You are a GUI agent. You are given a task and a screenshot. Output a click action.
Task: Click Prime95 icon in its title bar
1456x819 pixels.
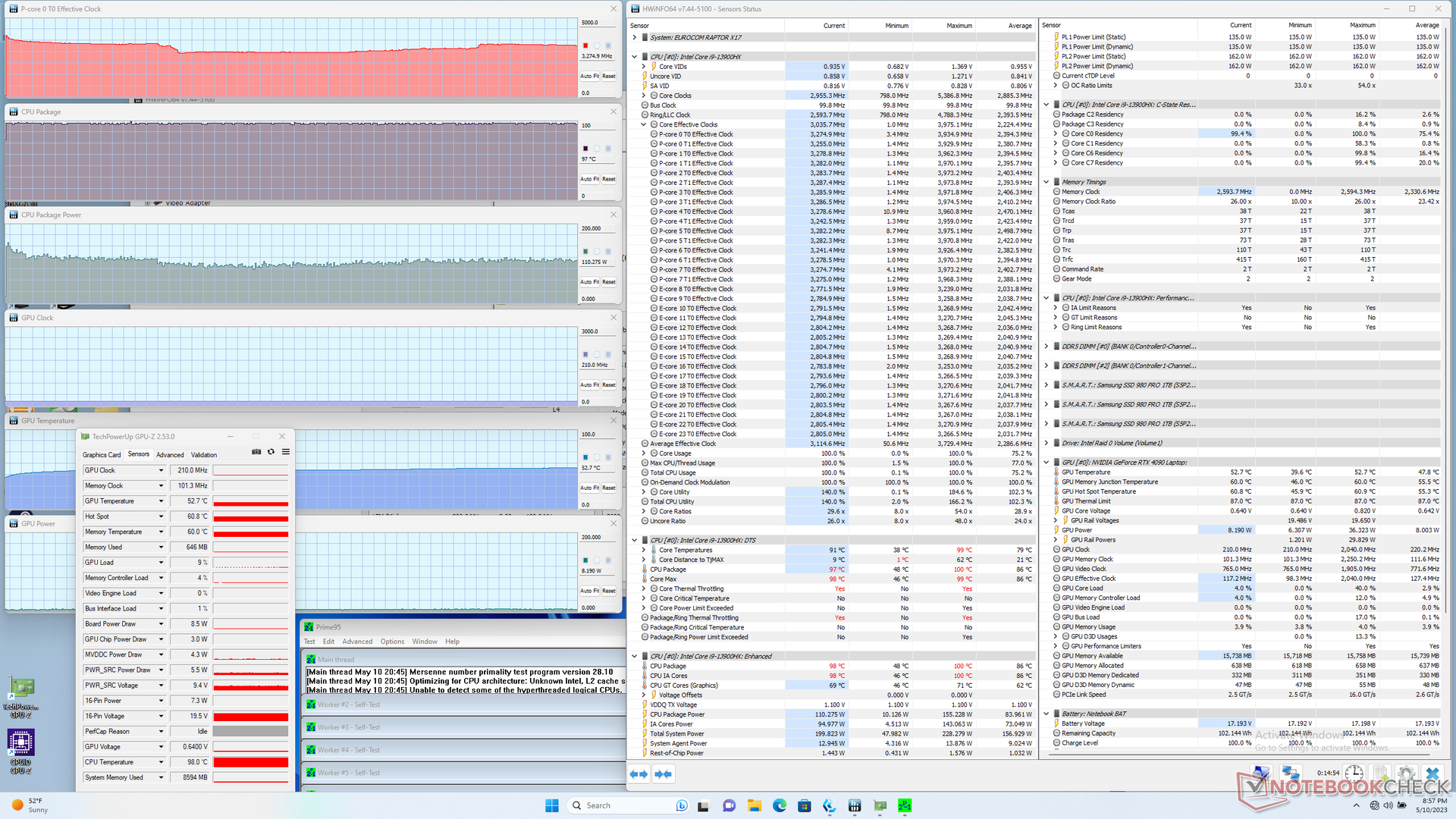[309, 627]
